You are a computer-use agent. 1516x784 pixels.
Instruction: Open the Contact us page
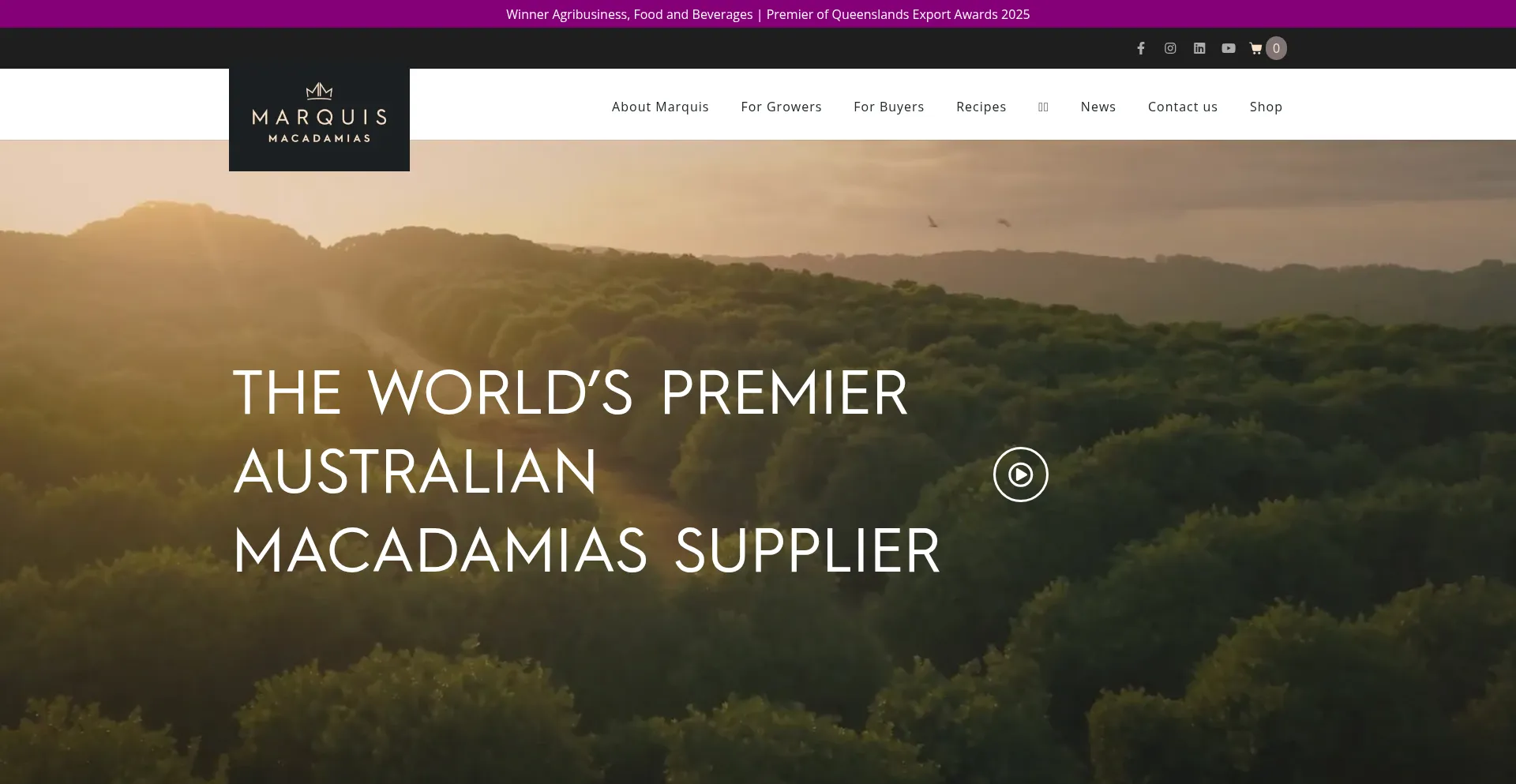(1182, 107)
